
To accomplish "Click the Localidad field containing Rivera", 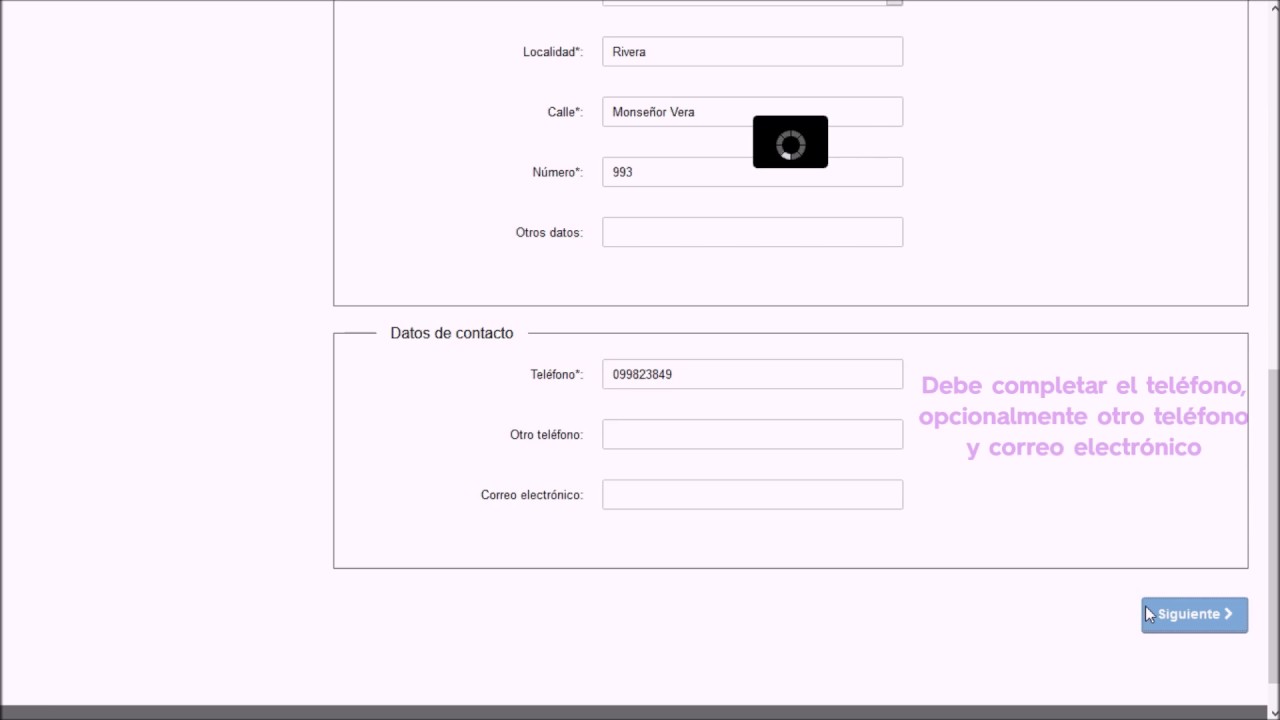I will click(752, 52).
